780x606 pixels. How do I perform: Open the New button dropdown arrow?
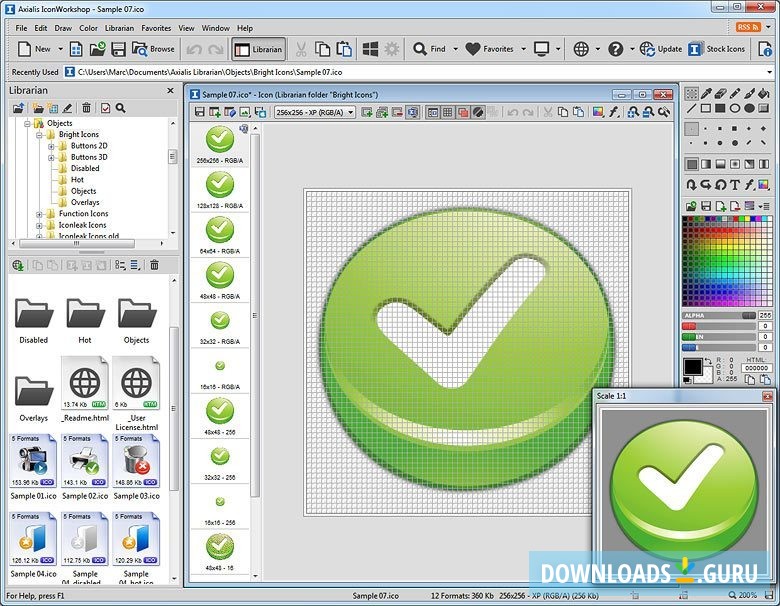[60, 49]
